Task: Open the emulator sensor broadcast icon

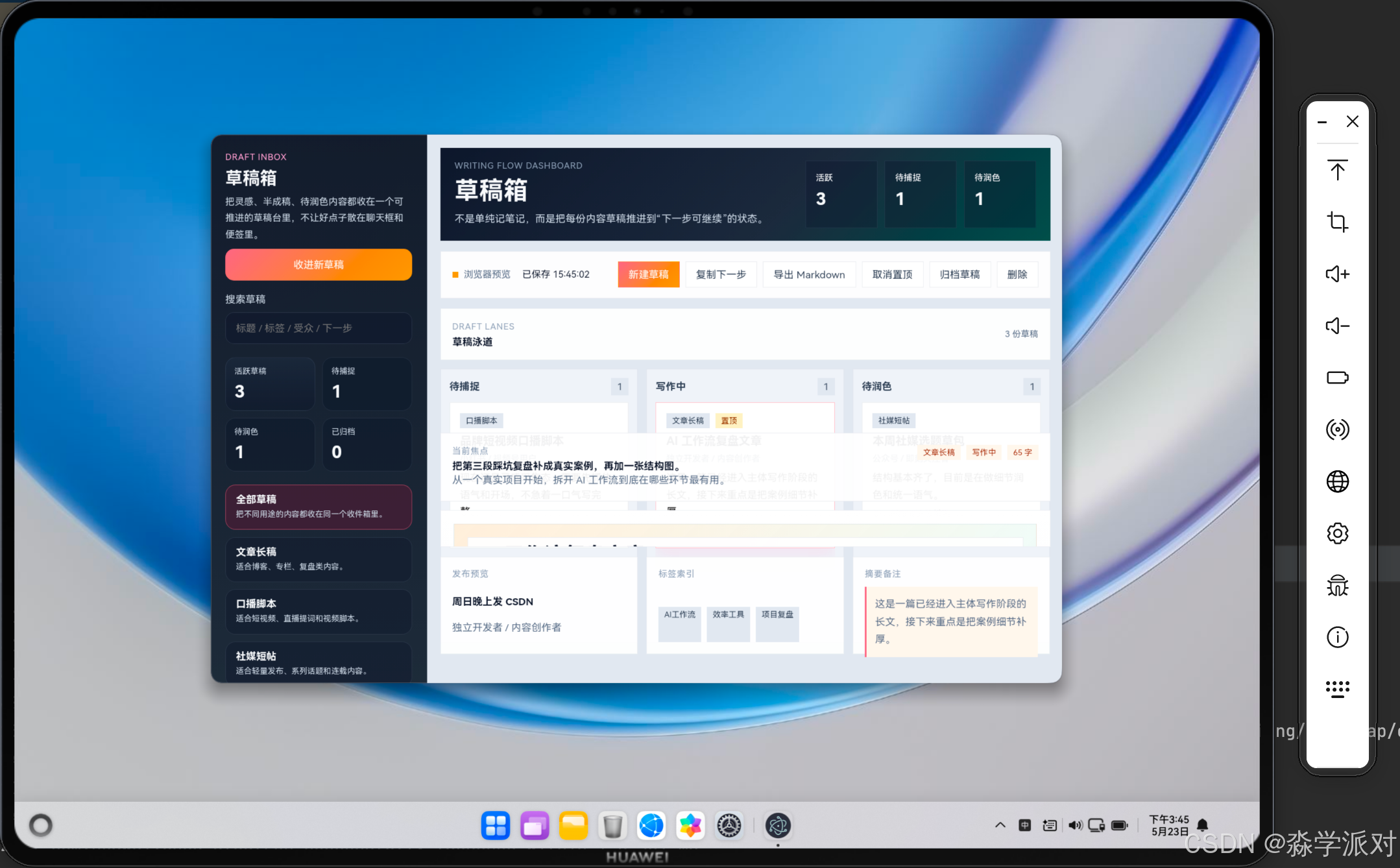Action: [1337, 429]
